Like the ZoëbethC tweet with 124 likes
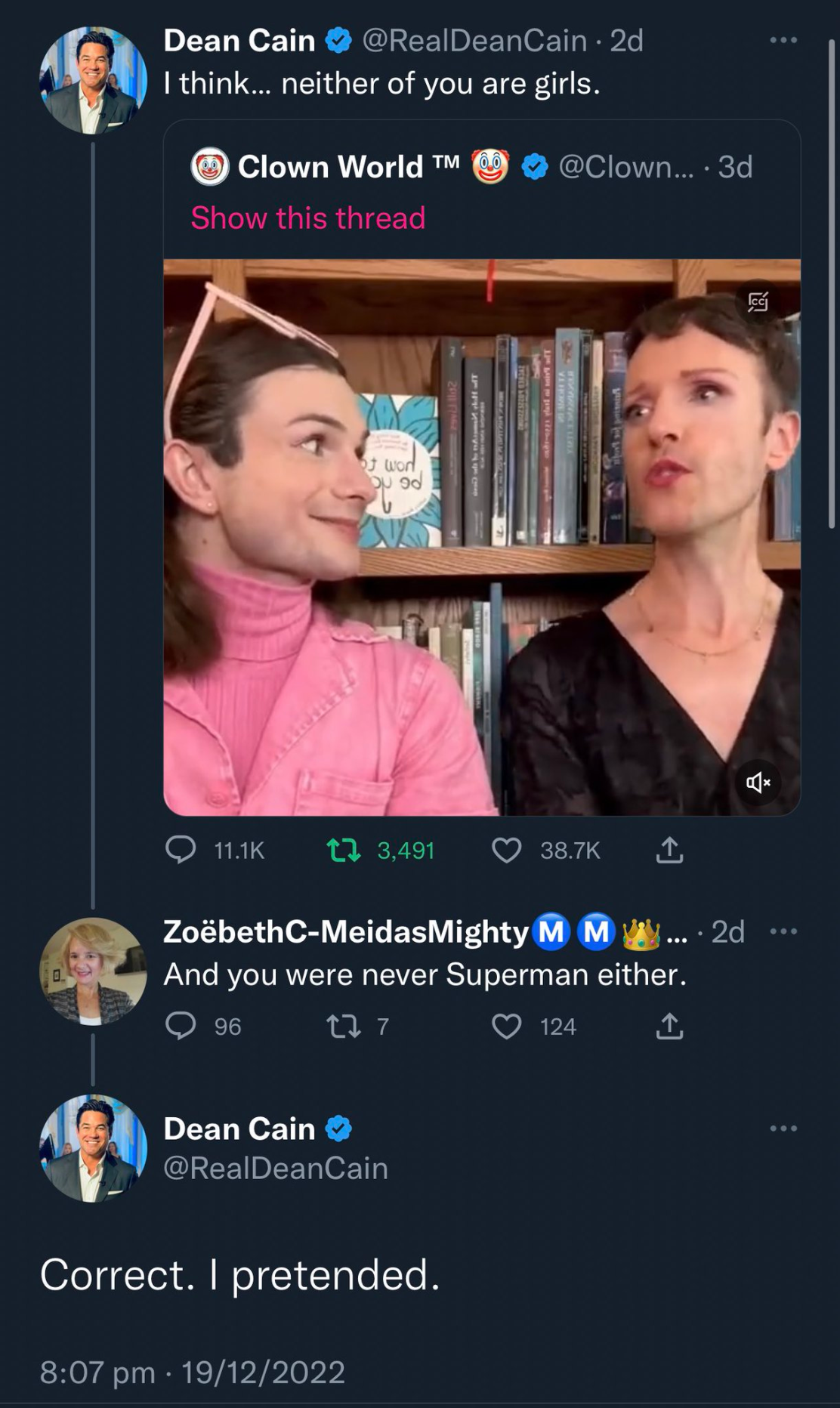The height and width of the screenshot is (1408, 840). coord(506,1026)
